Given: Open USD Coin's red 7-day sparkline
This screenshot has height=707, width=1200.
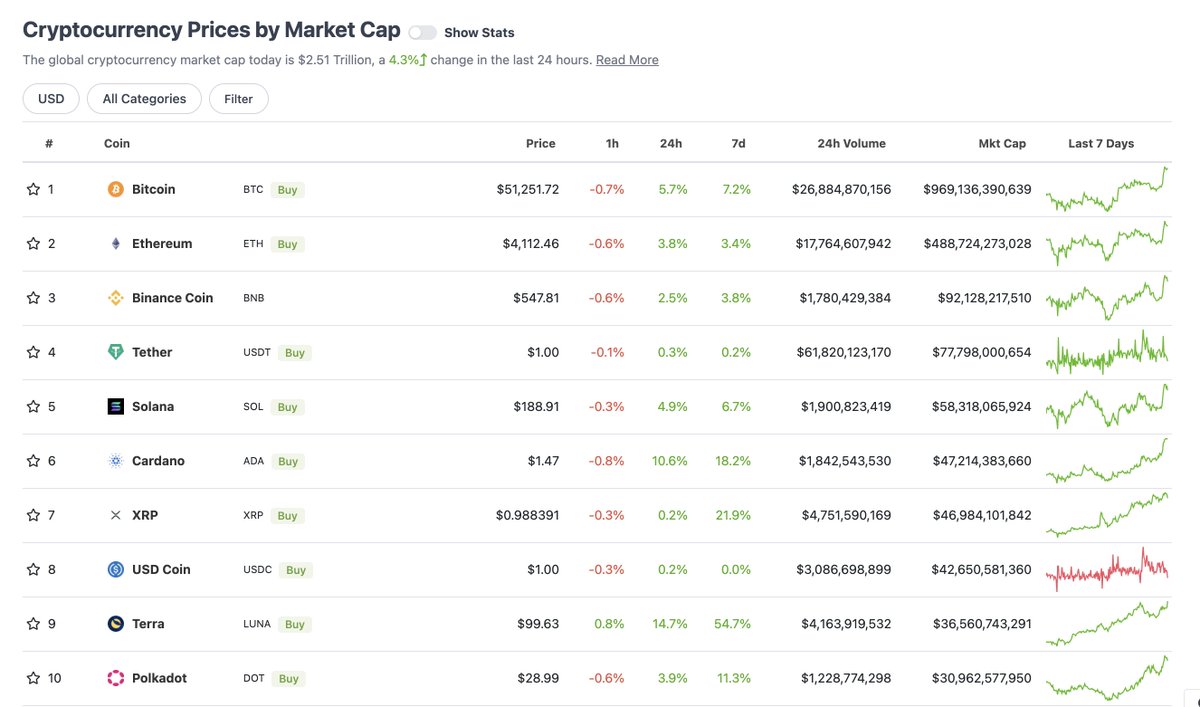Looking at the screenshot, I should [1107, 569].
